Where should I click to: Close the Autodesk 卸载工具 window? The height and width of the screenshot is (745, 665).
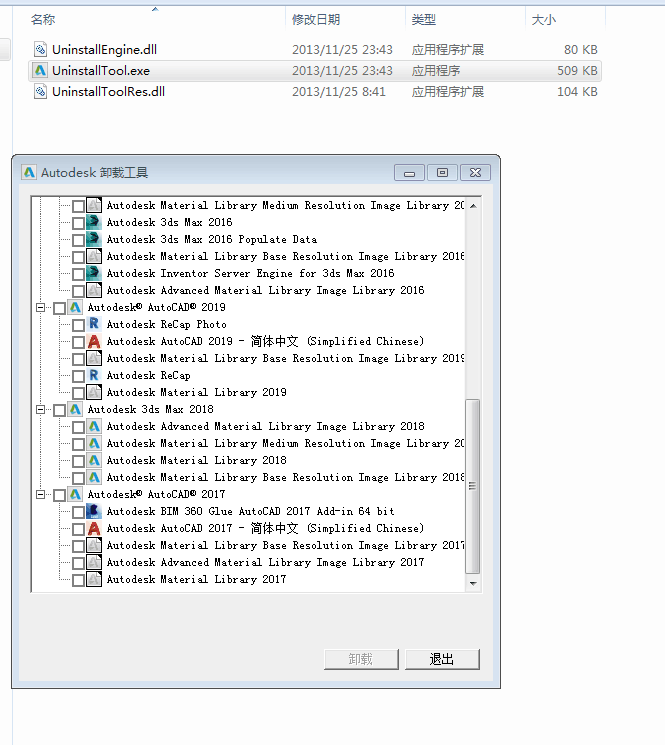pos(475,173)
